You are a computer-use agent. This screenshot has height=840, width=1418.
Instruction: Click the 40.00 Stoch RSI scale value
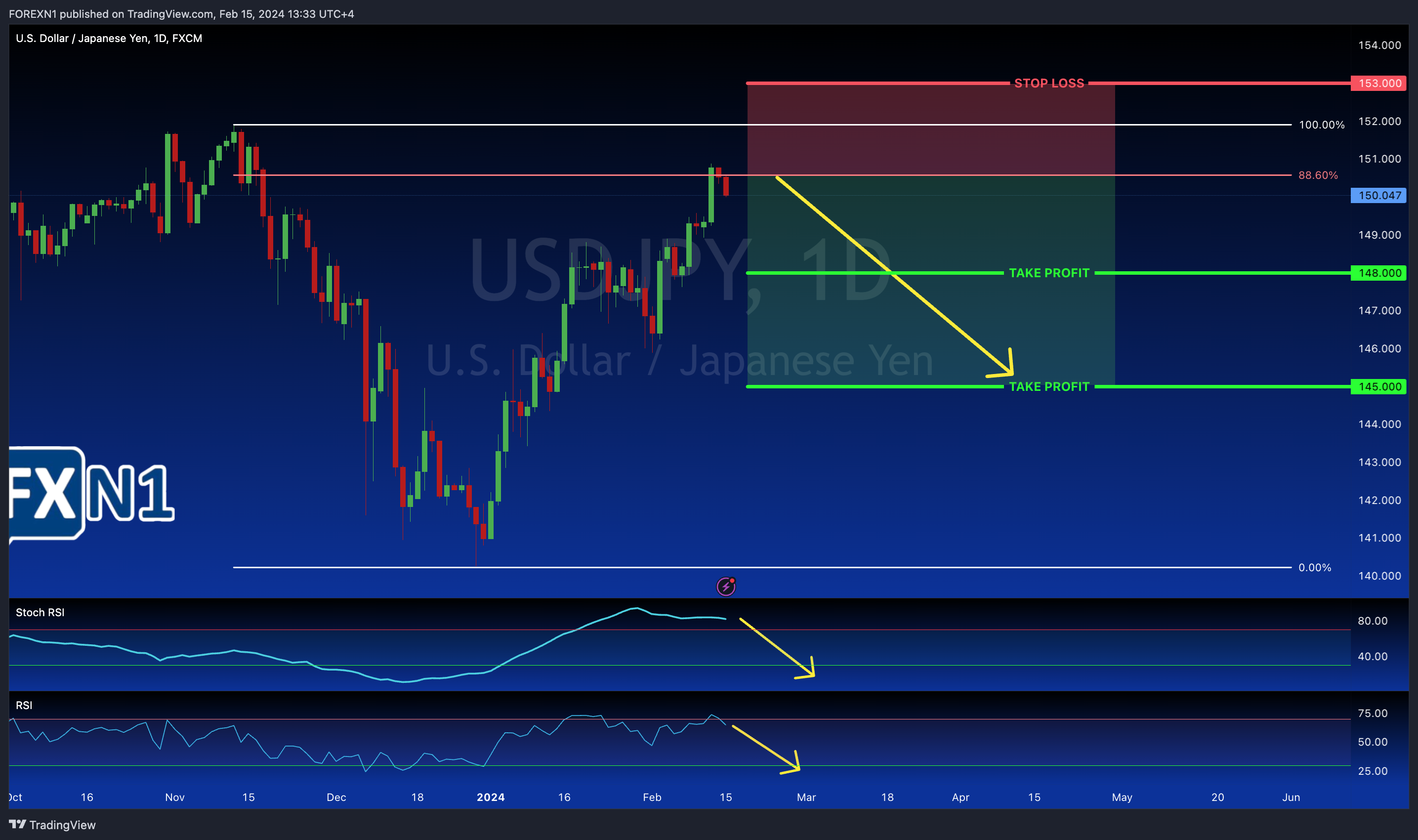[x=1373, y=657]
